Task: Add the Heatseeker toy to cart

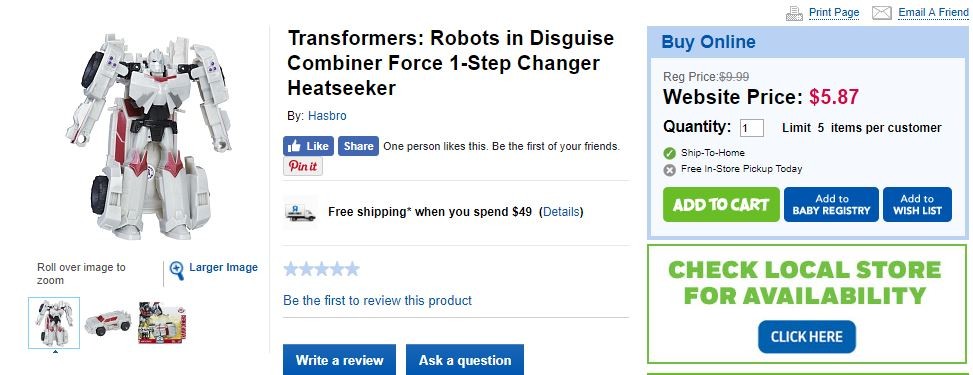Action: coord(721,204)
